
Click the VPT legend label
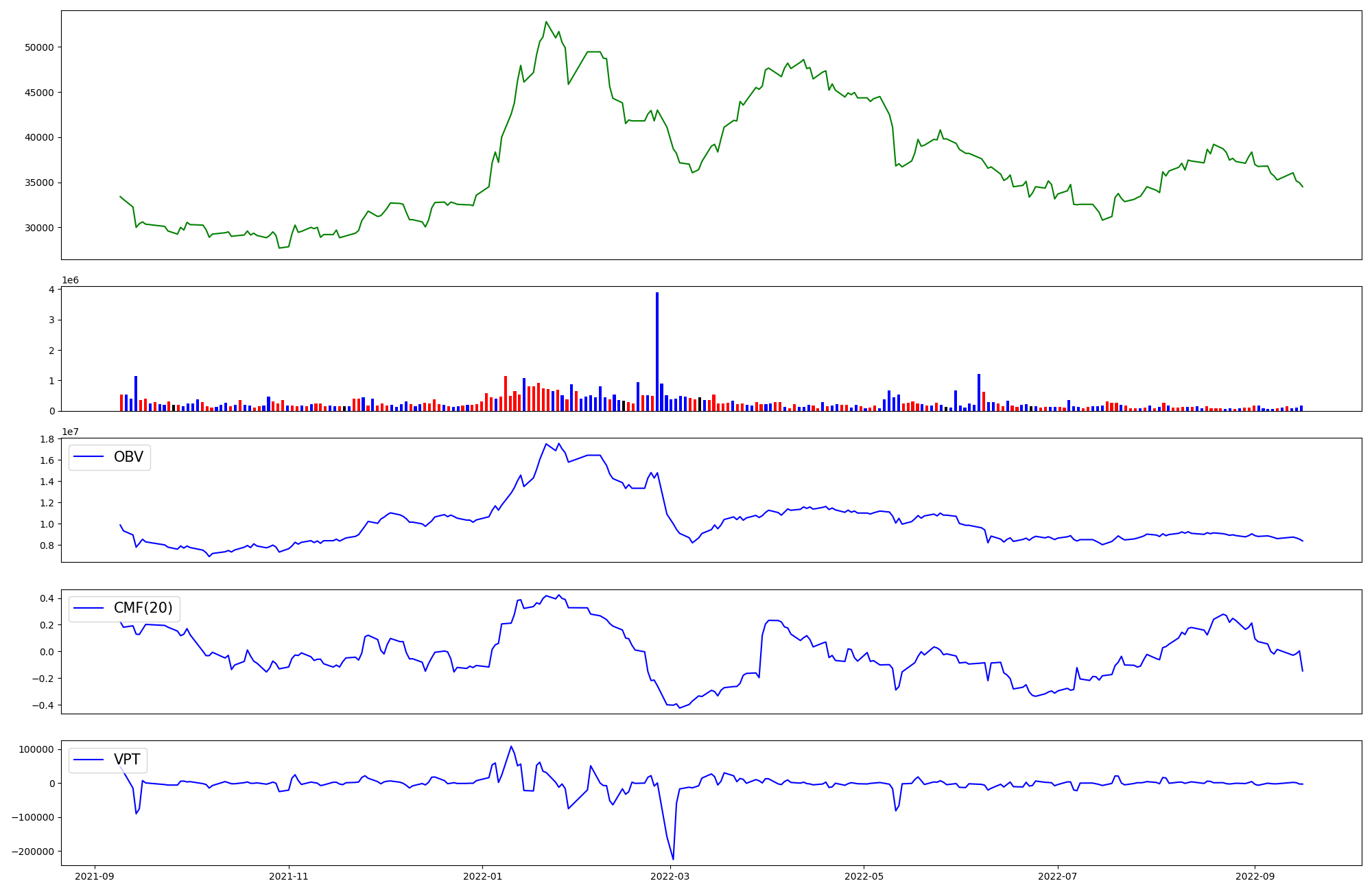(127, 760)
